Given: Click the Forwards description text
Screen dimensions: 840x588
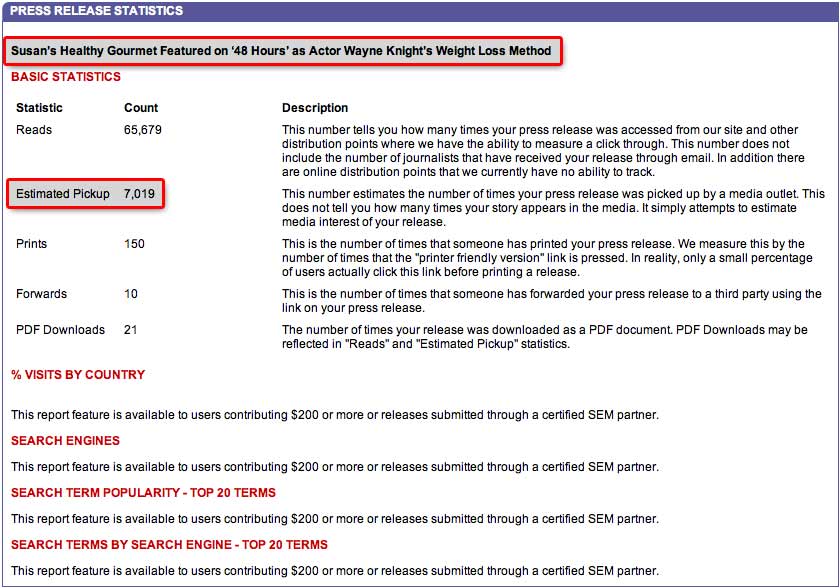Looking at the screenshot, I should (552, 300).
